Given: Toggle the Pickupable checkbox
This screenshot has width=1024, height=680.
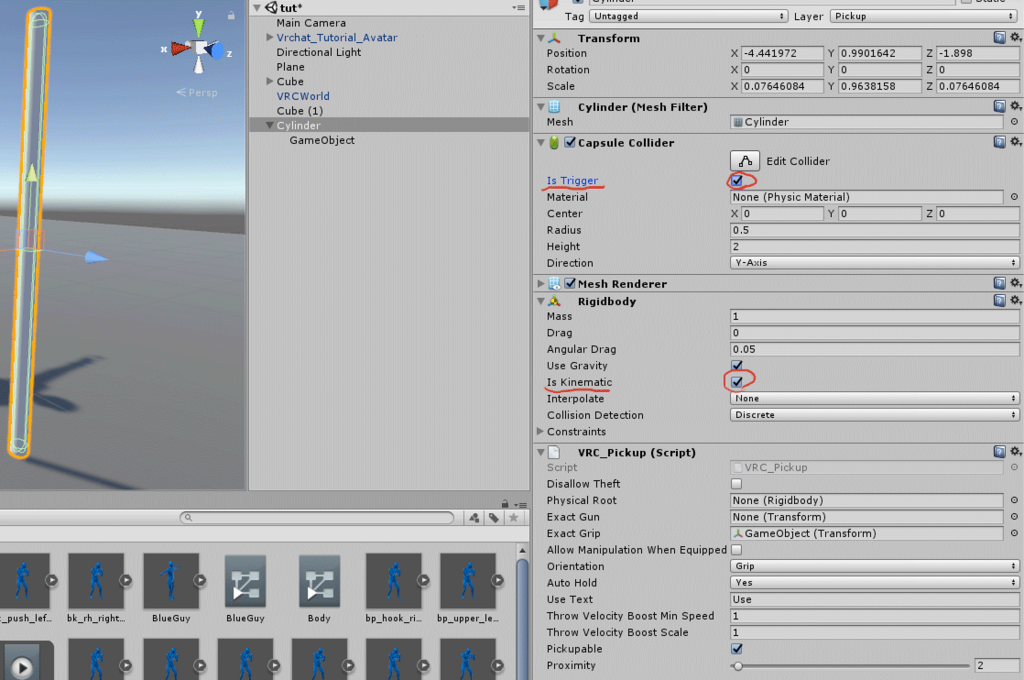Looking at the screenshot, I should click(737, 649).
